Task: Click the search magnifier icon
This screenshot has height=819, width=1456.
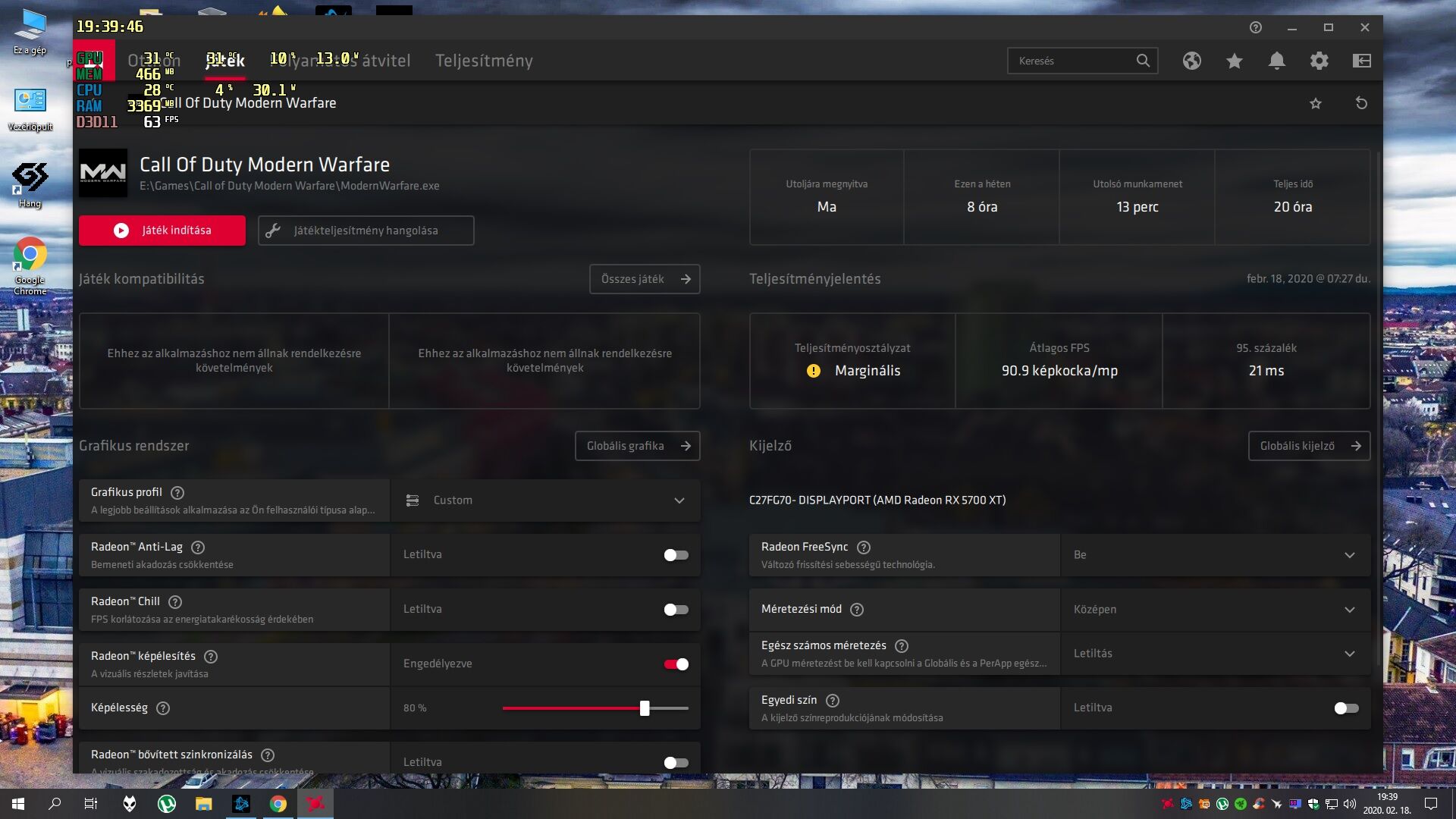Action: (1143, 61)
